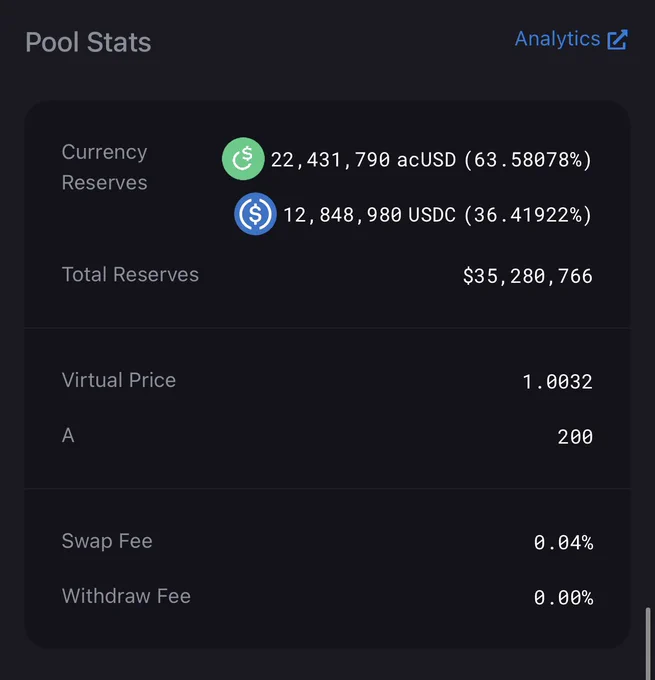Select the 1.0032 virtual price value
The width and height of the screenshot is (655, 680).
557,382
